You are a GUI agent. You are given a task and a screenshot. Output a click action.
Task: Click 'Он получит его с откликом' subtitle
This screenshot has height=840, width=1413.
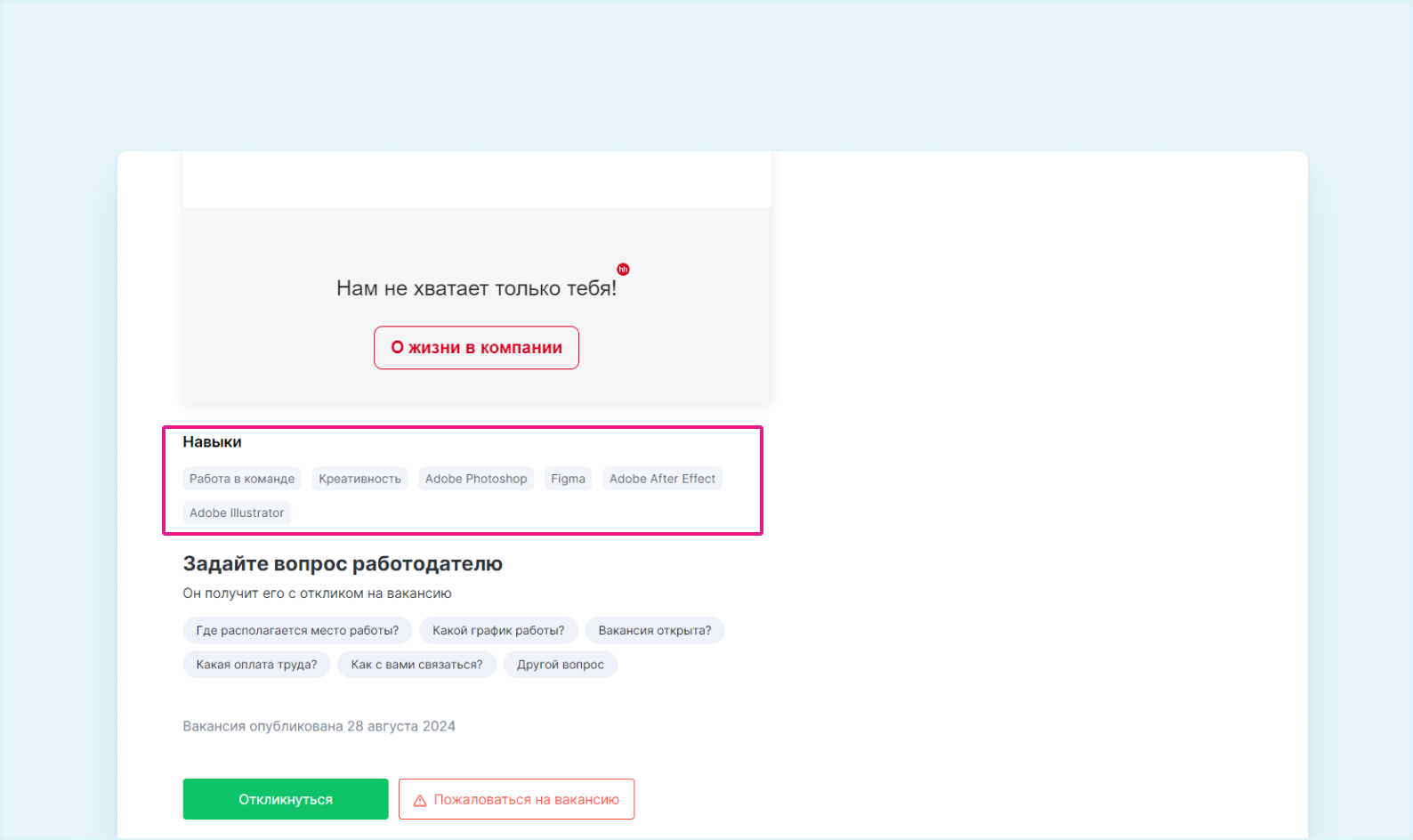pos(317,594)
